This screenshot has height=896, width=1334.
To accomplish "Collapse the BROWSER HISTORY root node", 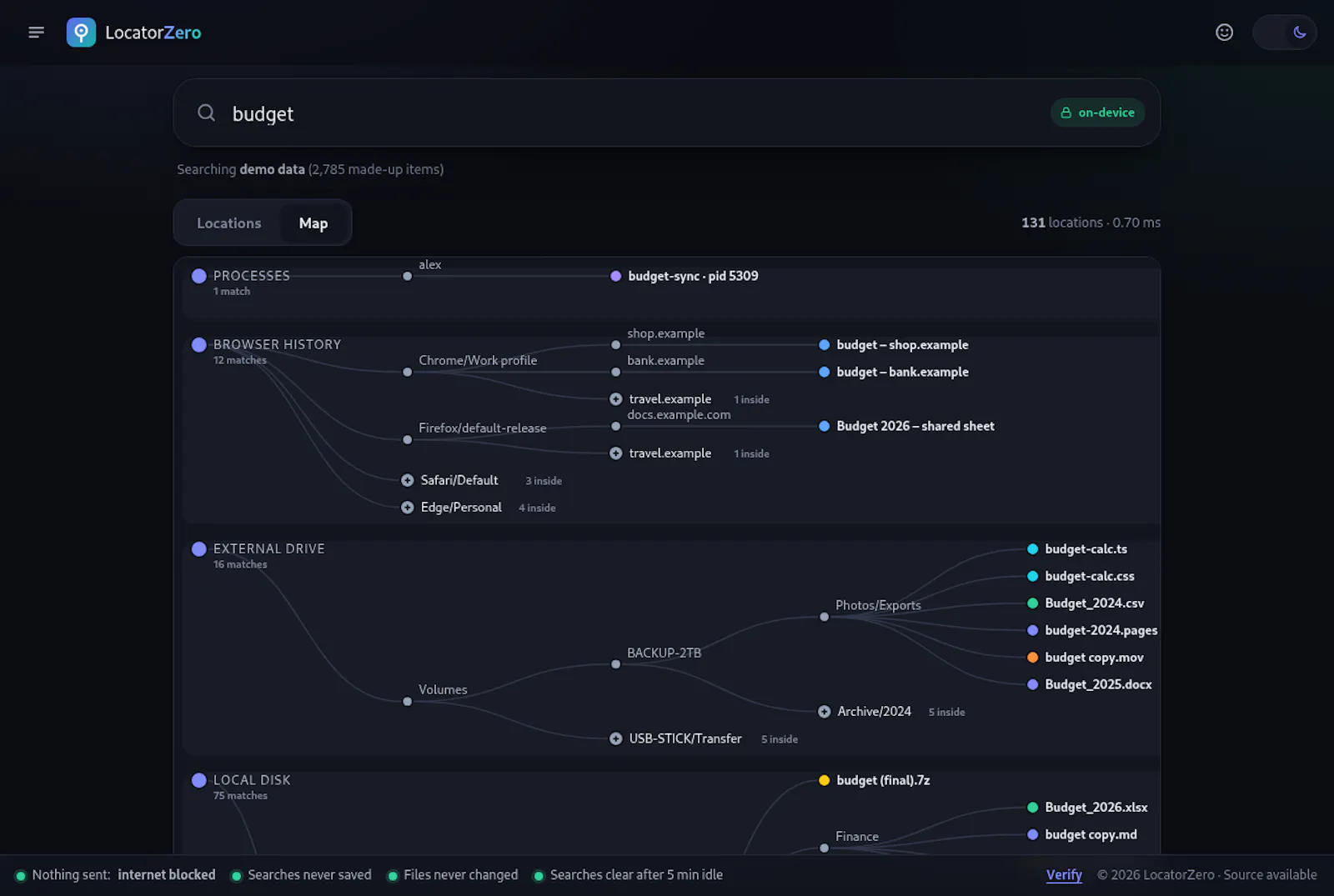I will point(199,344).
